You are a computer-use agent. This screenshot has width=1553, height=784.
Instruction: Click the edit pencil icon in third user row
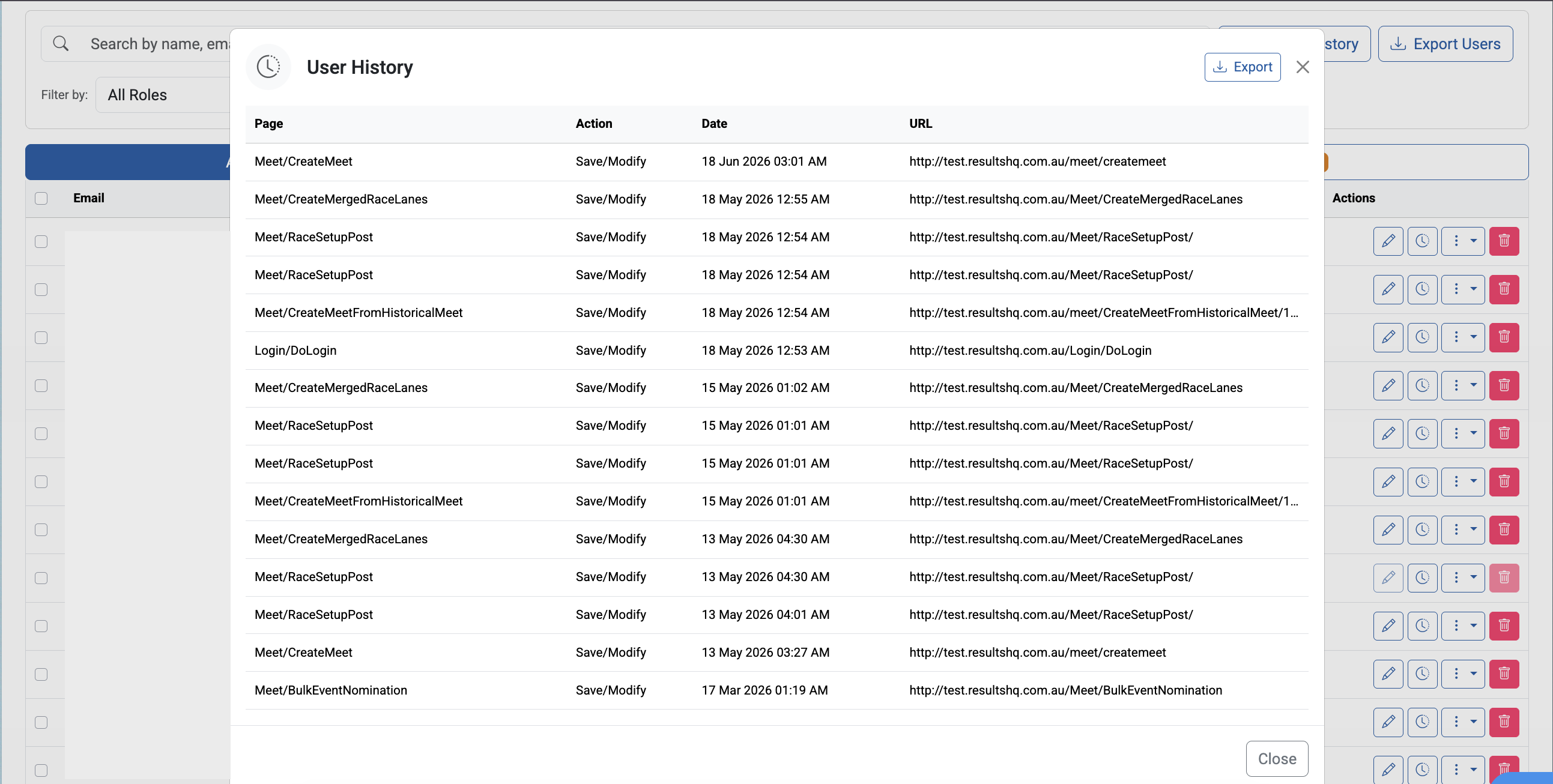(1388, 337)
